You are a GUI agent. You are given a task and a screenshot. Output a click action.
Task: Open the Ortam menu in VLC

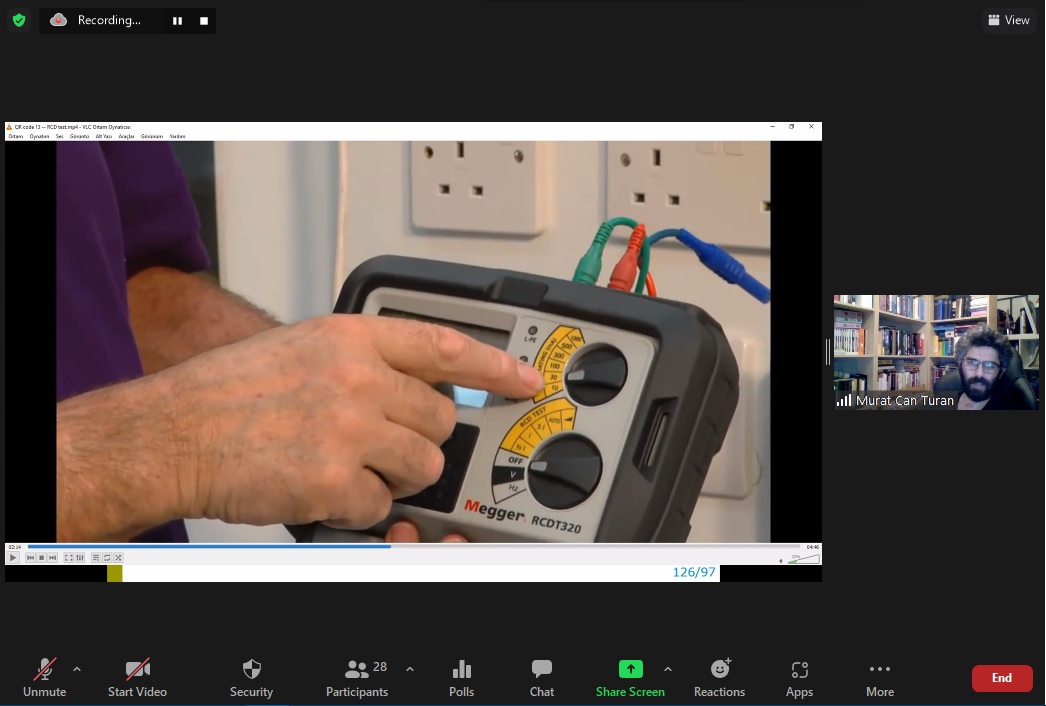click(15, 137)
